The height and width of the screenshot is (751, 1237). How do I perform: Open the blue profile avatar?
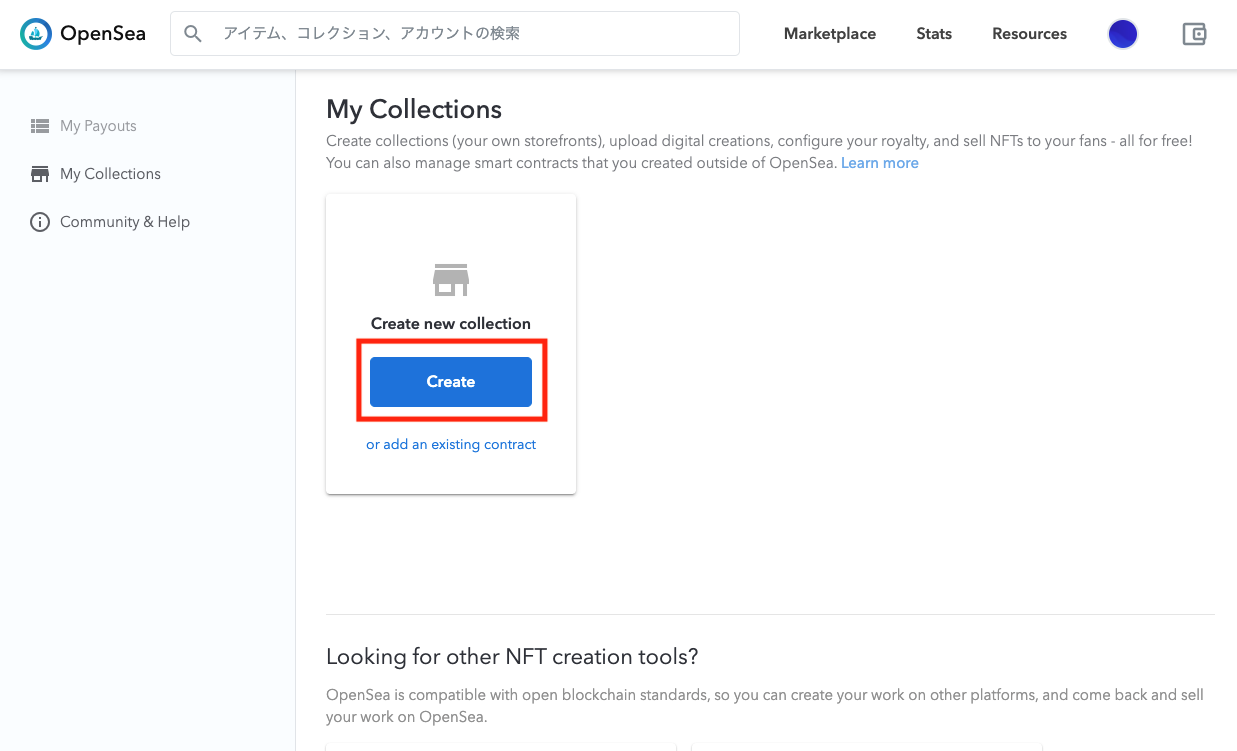click(1123, 34)
